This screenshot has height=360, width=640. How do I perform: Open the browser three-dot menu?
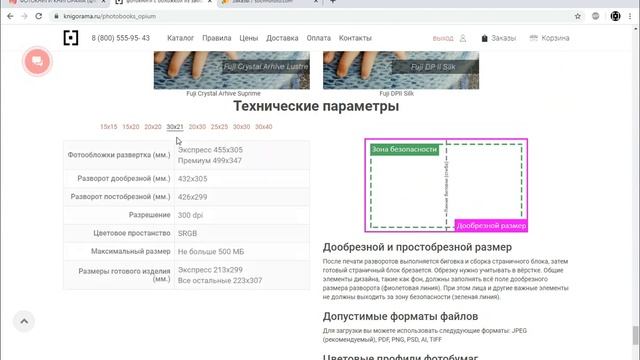click(x=630, y=16)
